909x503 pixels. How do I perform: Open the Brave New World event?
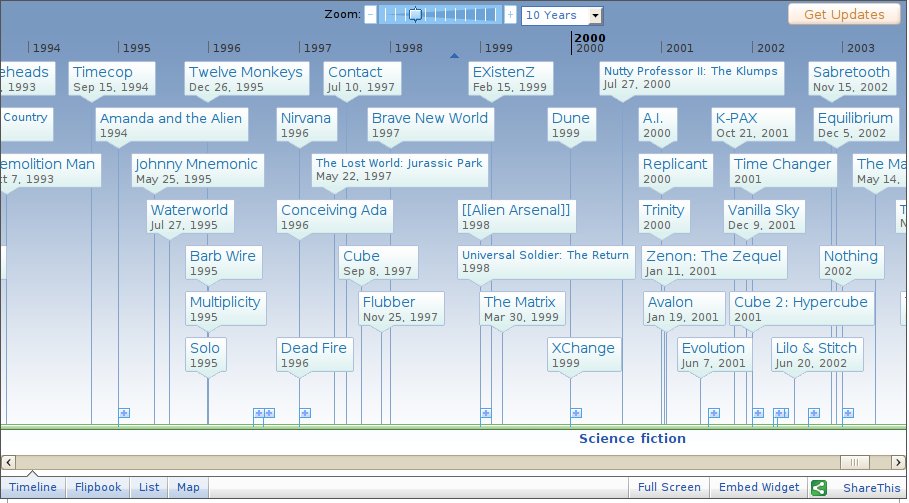pos(431,125)
